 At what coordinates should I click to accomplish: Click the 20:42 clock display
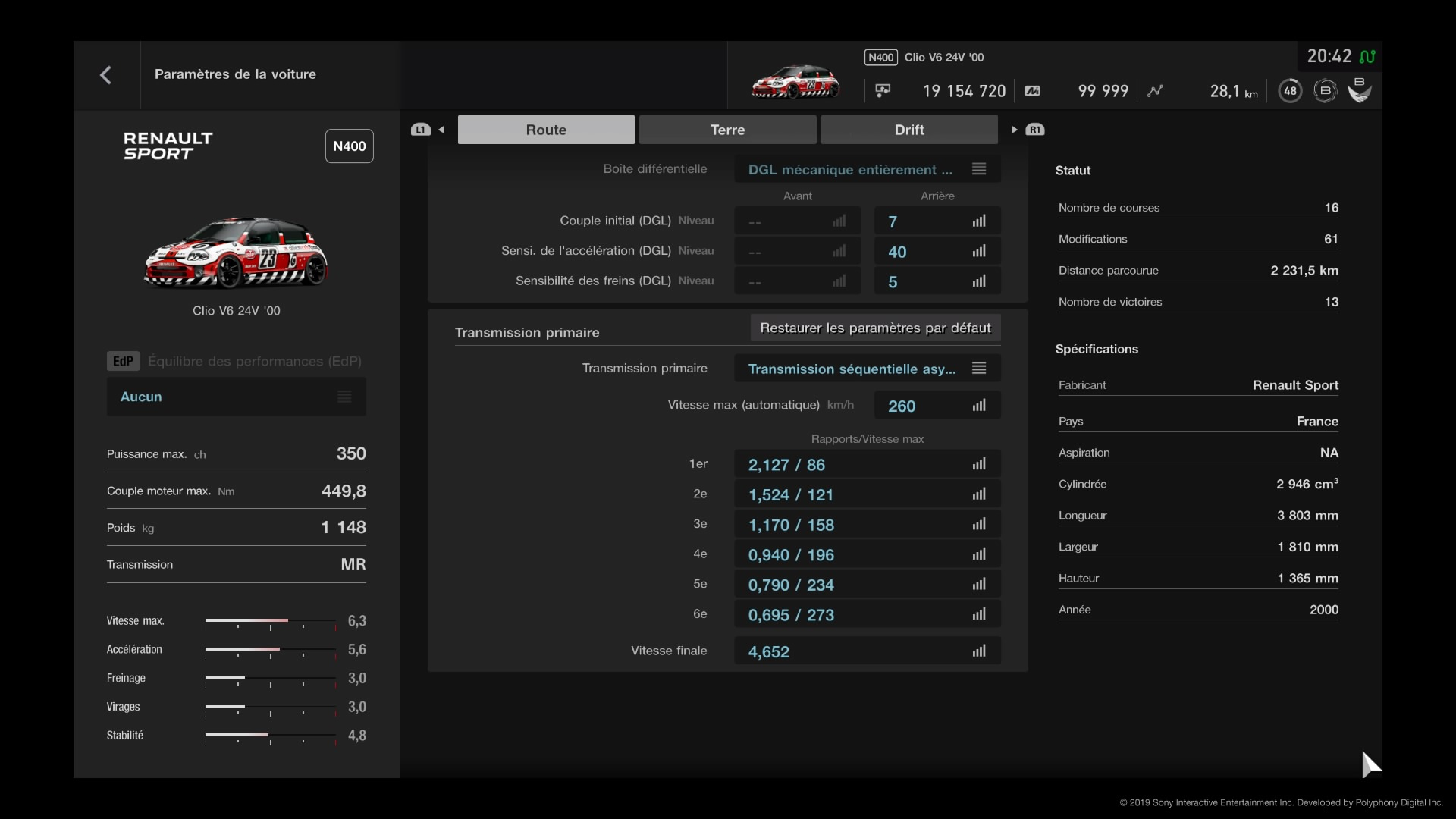tap(1329, 56)
